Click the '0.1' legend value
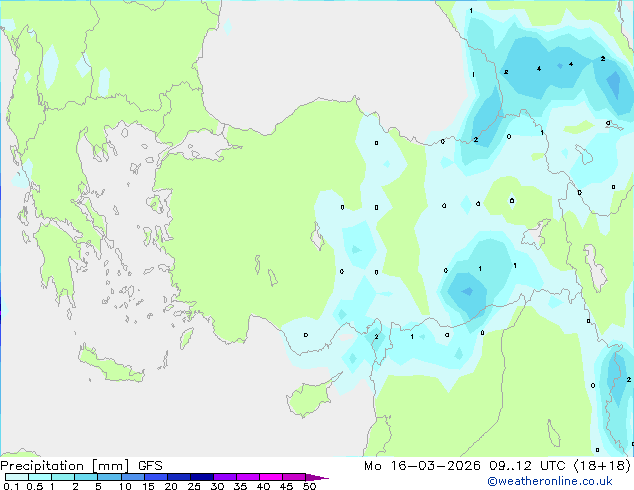 pyautogui.click(x=11, y=486)
